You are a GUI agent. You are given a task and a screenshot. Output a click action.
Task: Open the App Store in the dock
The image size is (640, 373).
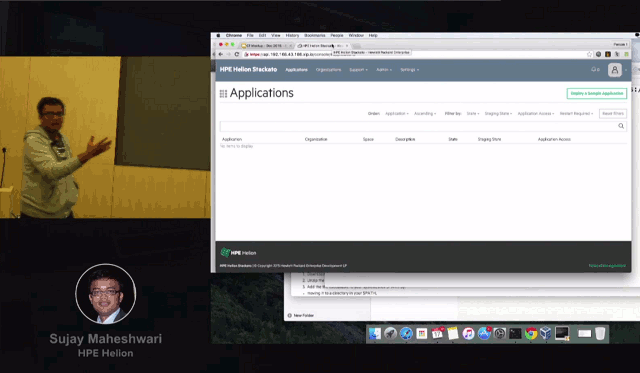(484, 333)
